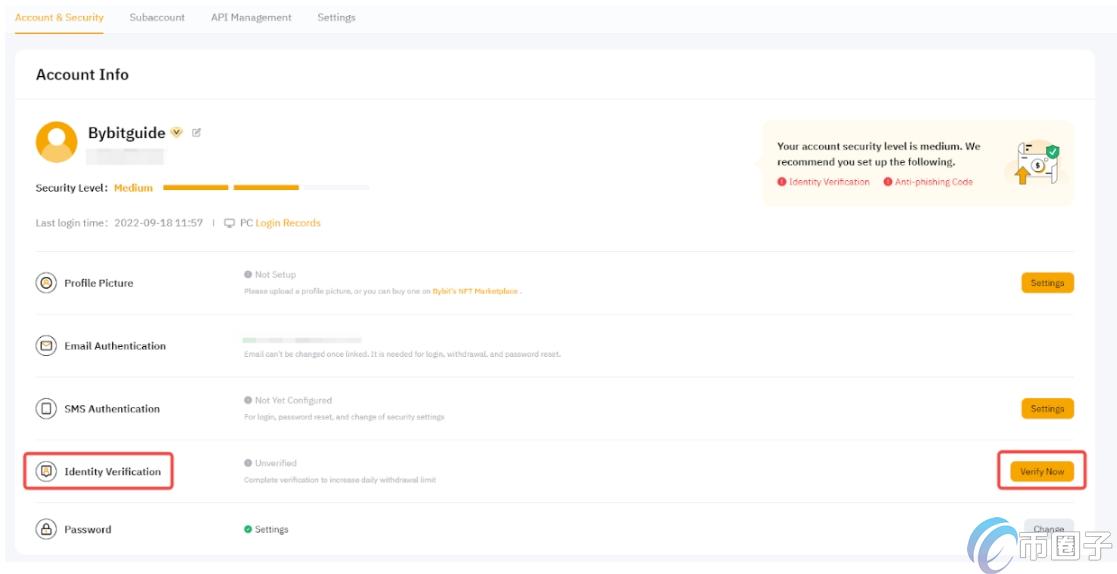Click the PC monitor icon
1117x574 pixels.
point(229,223)
